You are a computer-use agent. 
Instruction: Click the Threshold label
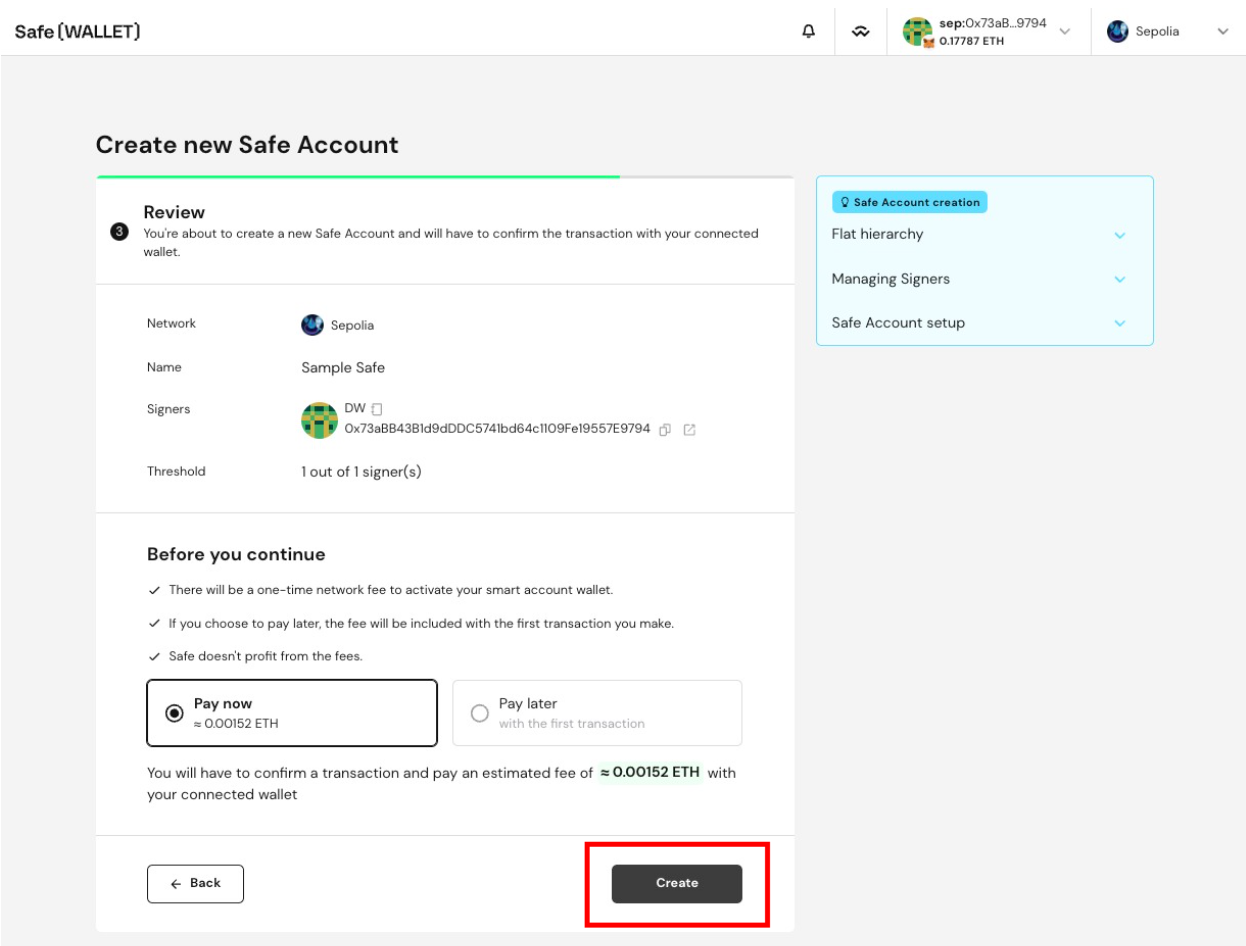point(176,471)
